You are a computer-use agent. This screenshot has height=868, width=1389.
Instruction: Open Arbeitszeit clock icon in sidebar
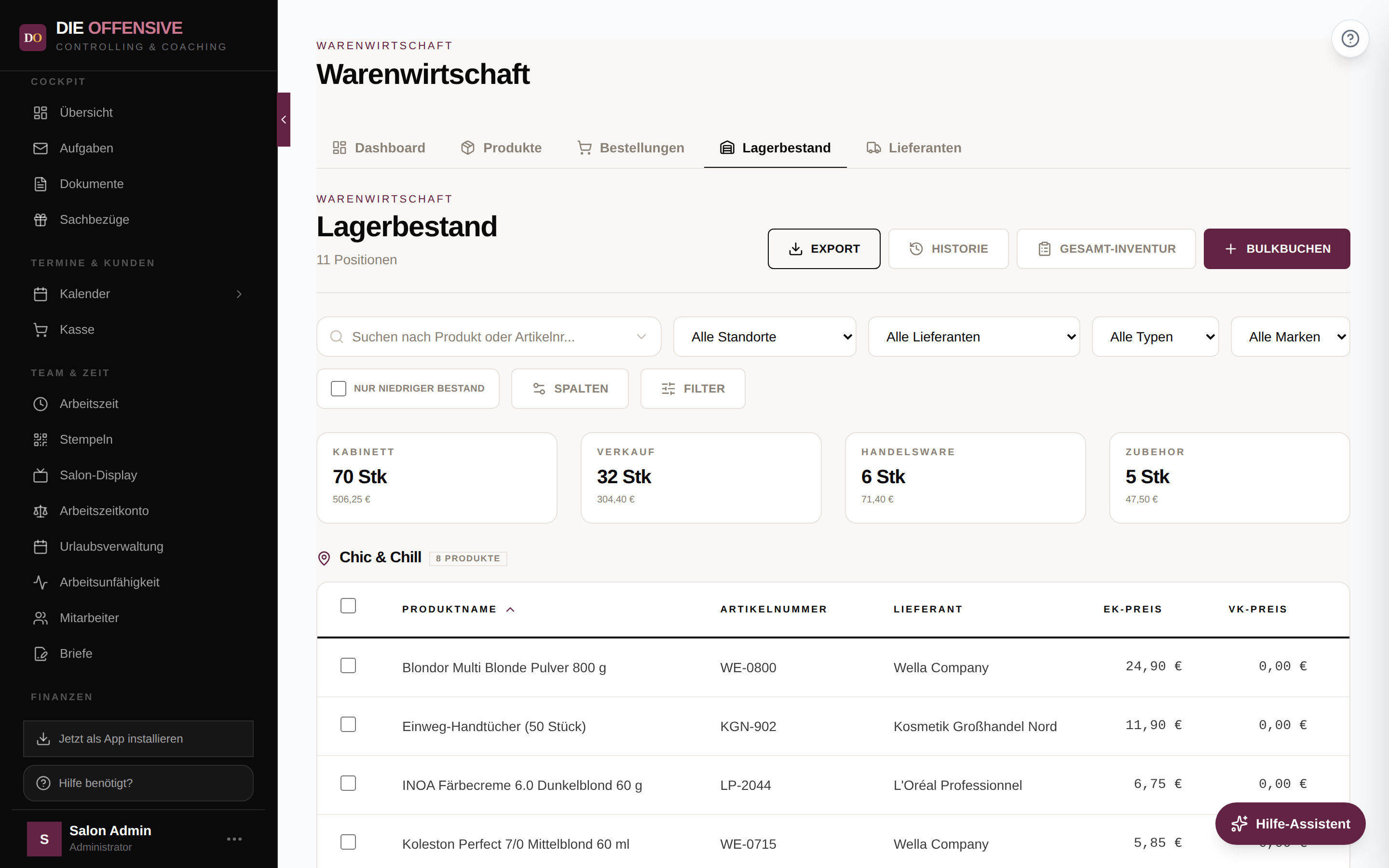pyautogui.click(x=40, y=404)
